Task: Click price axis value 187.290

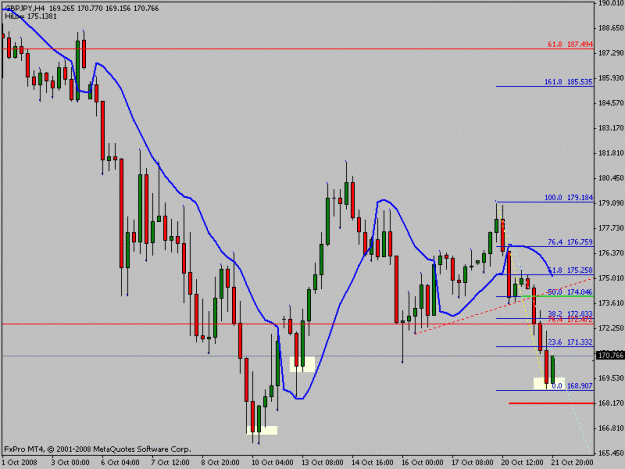Action: click(611, 53)
